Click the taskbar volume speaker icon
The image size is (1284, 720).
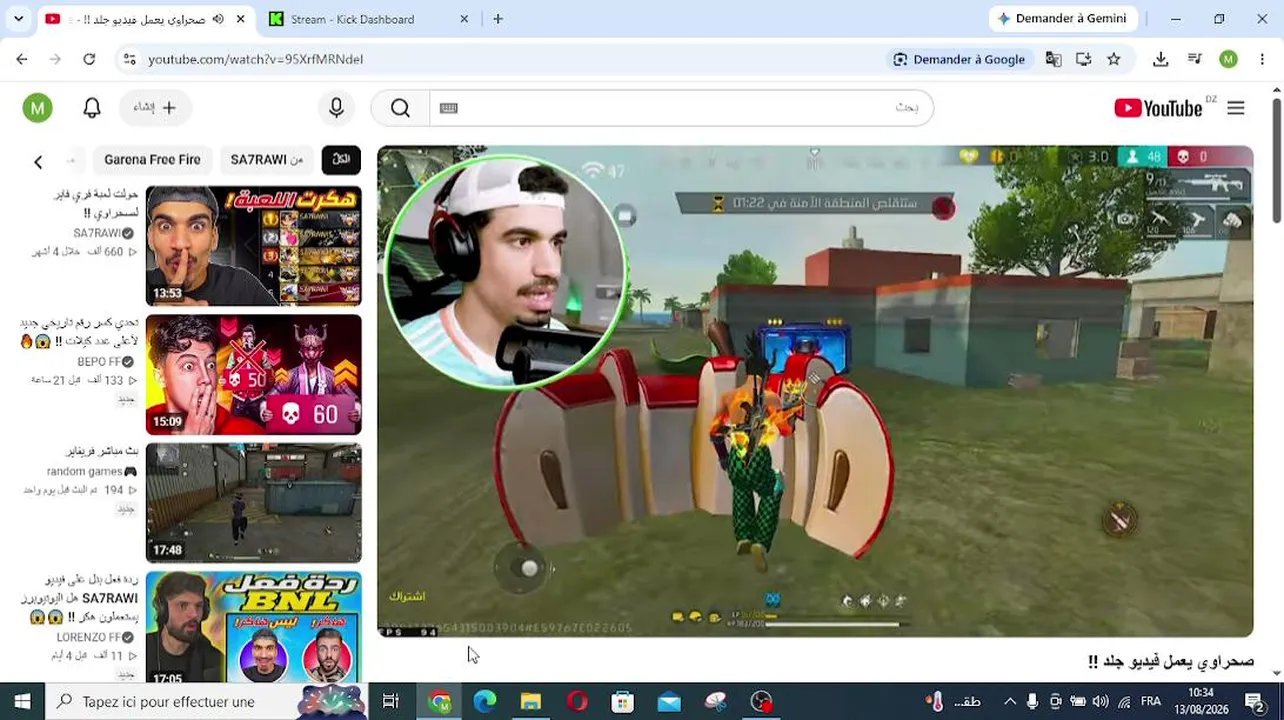click(x=1100, y=701)
